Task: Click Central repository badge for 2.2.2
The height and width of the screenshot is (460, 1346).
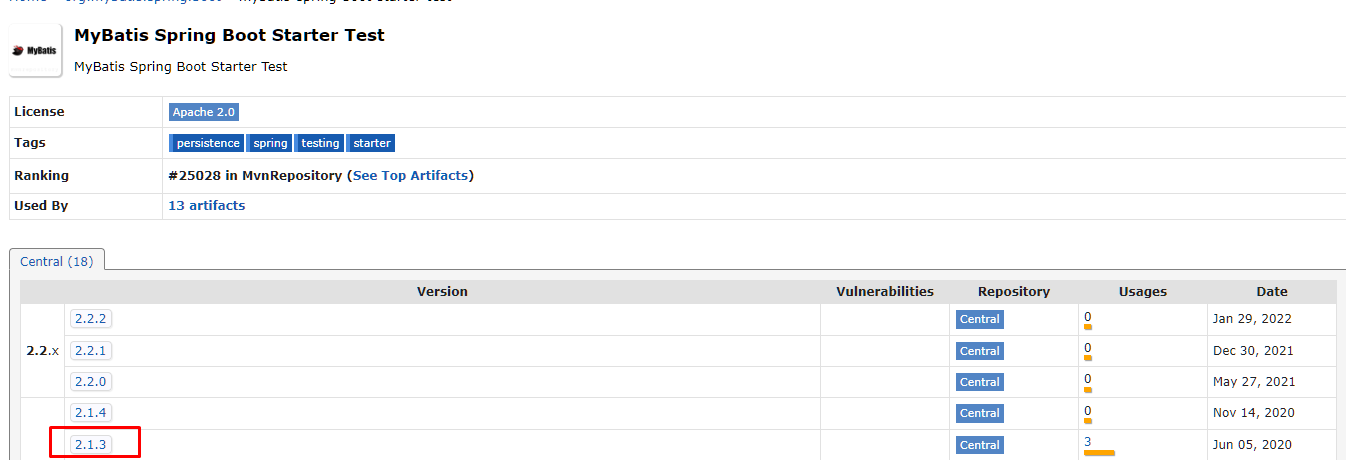Action: [979, 319]
